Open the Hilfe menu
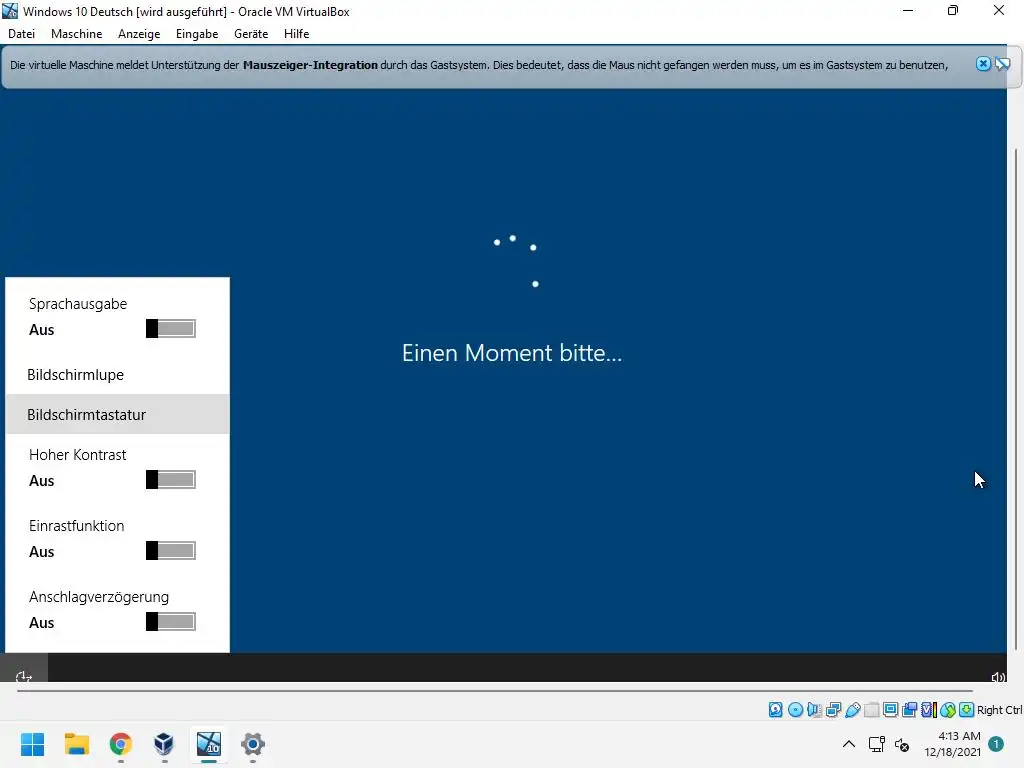This screenshot has height=768, width=1024. [296, 34]
